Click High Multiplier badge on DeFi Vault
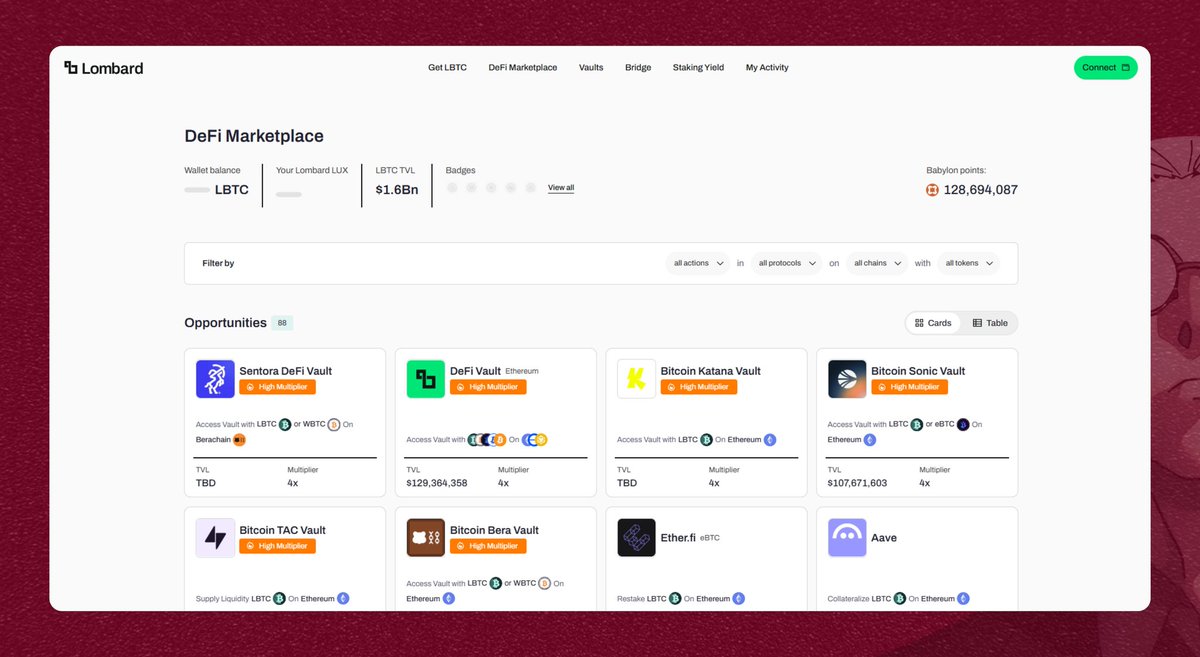1200x657 pixels. click(x=488, y=387)
